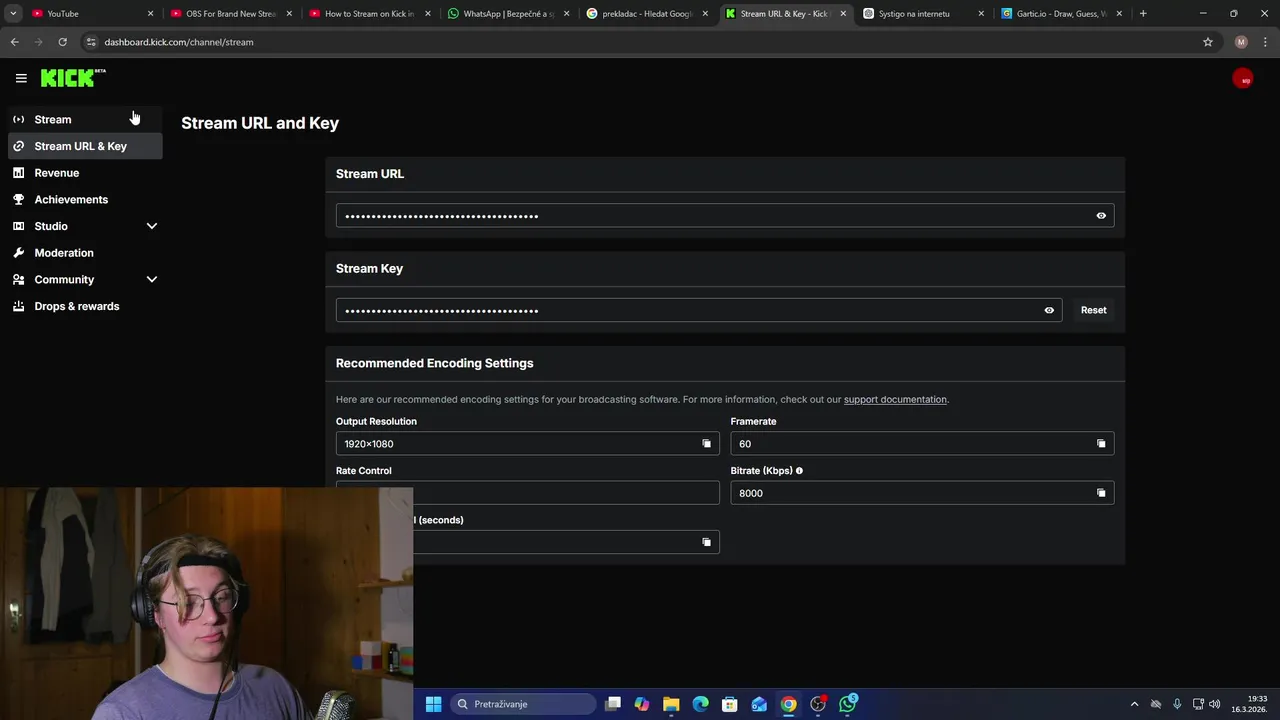This screenshot has width=1280, height=720.
Task: Click the address bar URL
Action: [179, 42]
